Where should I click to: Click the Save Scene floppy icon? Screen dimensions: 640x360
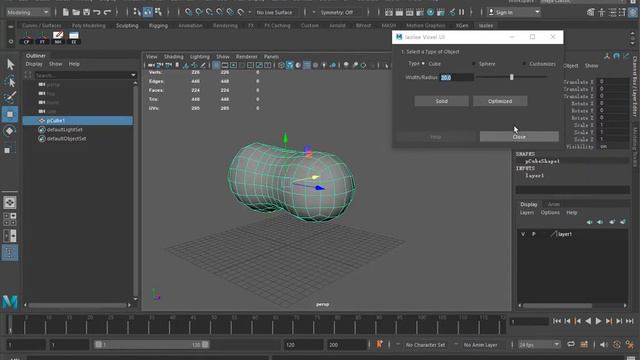(x=87, y=12)
